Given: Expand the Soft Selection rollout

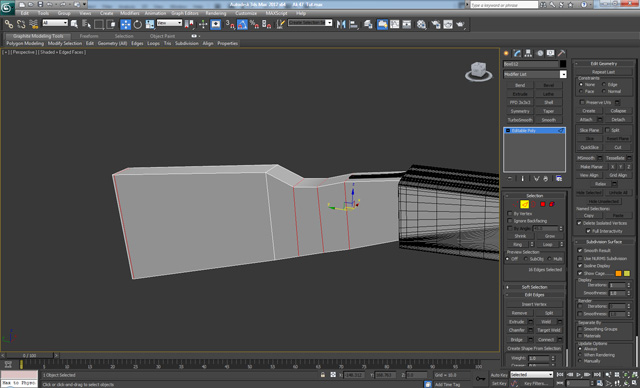Looking at the screenshot, I should (x=534, y=287).
